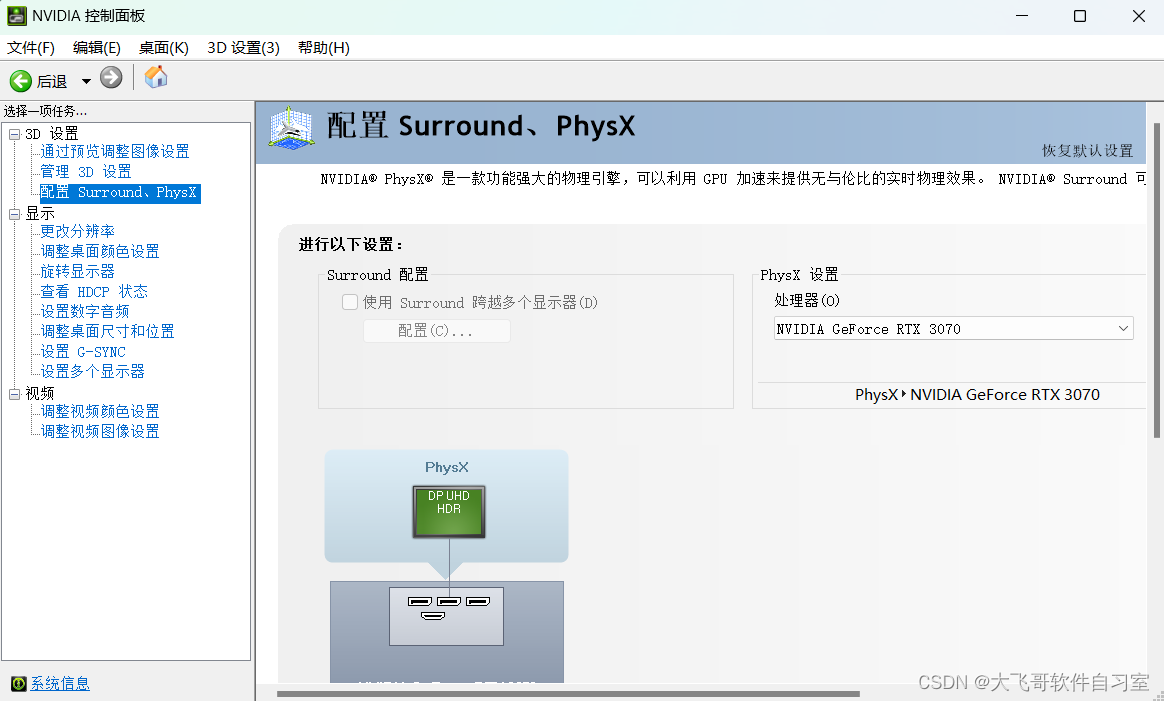Select the DP UHD HDR monitor icon
This screenshot has width=1164, height=701.
coord(449,512)
